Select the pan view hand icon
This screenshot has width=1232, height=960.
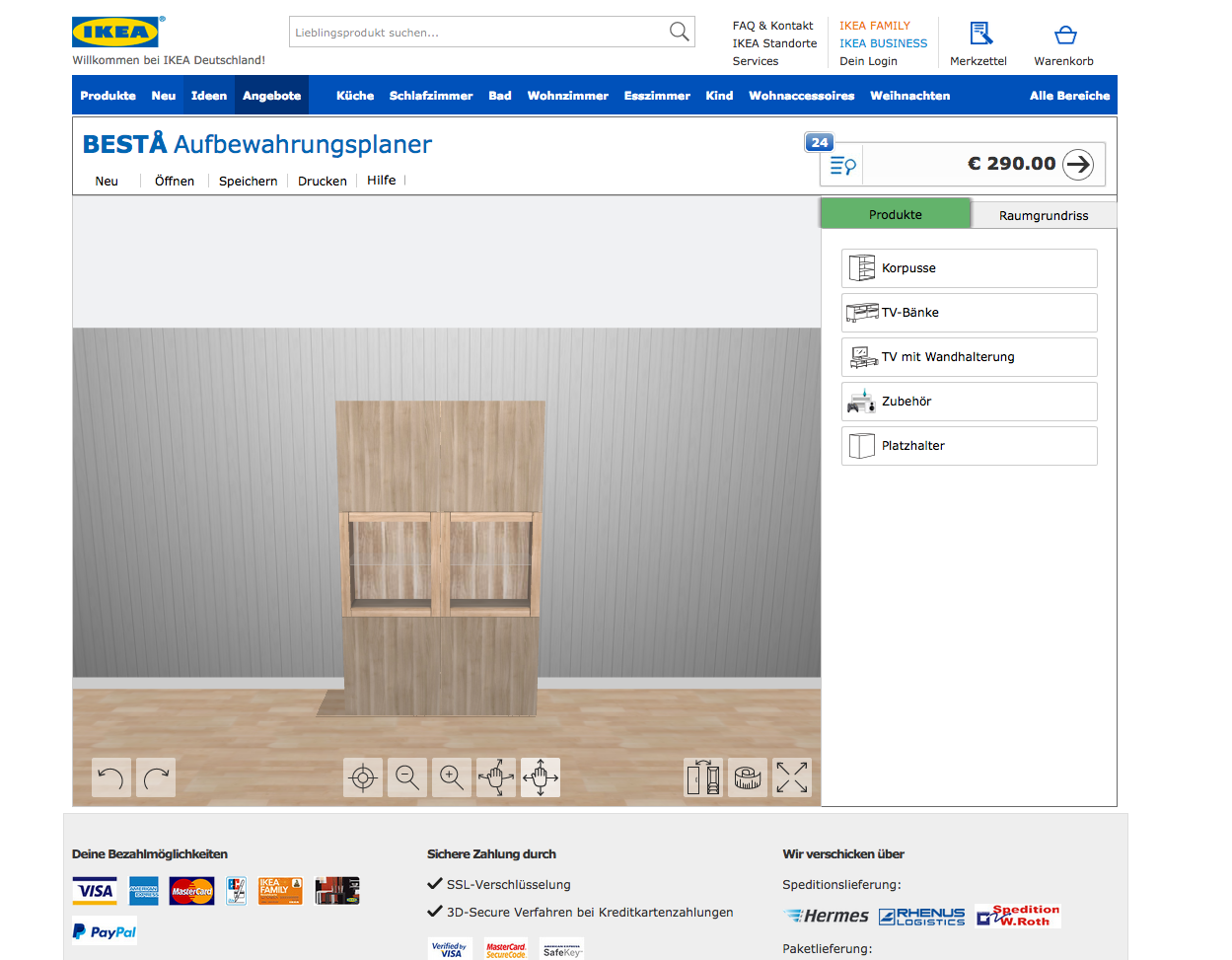(x=541, y=777)
